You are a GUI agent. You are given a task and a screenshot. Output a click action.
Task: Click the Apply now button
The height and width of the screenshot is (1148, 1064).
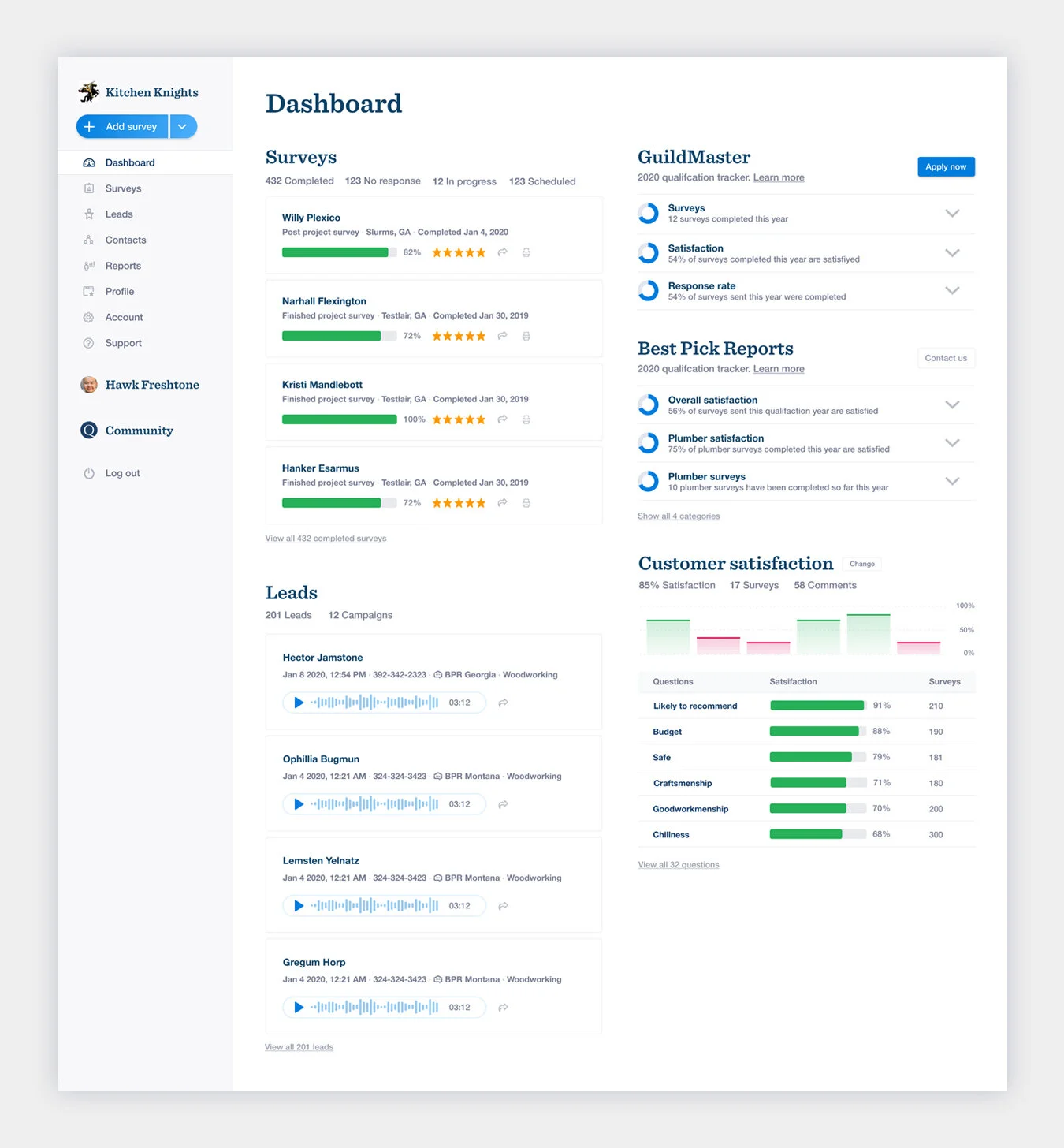946,166
